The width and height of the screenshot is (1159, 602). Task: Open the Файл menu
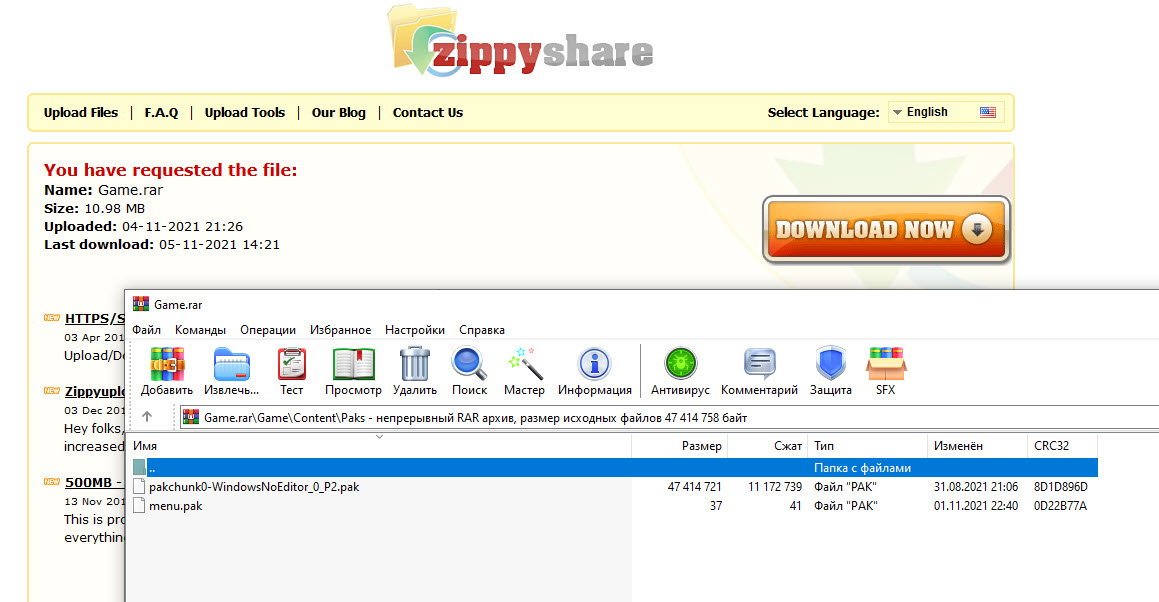146,330
